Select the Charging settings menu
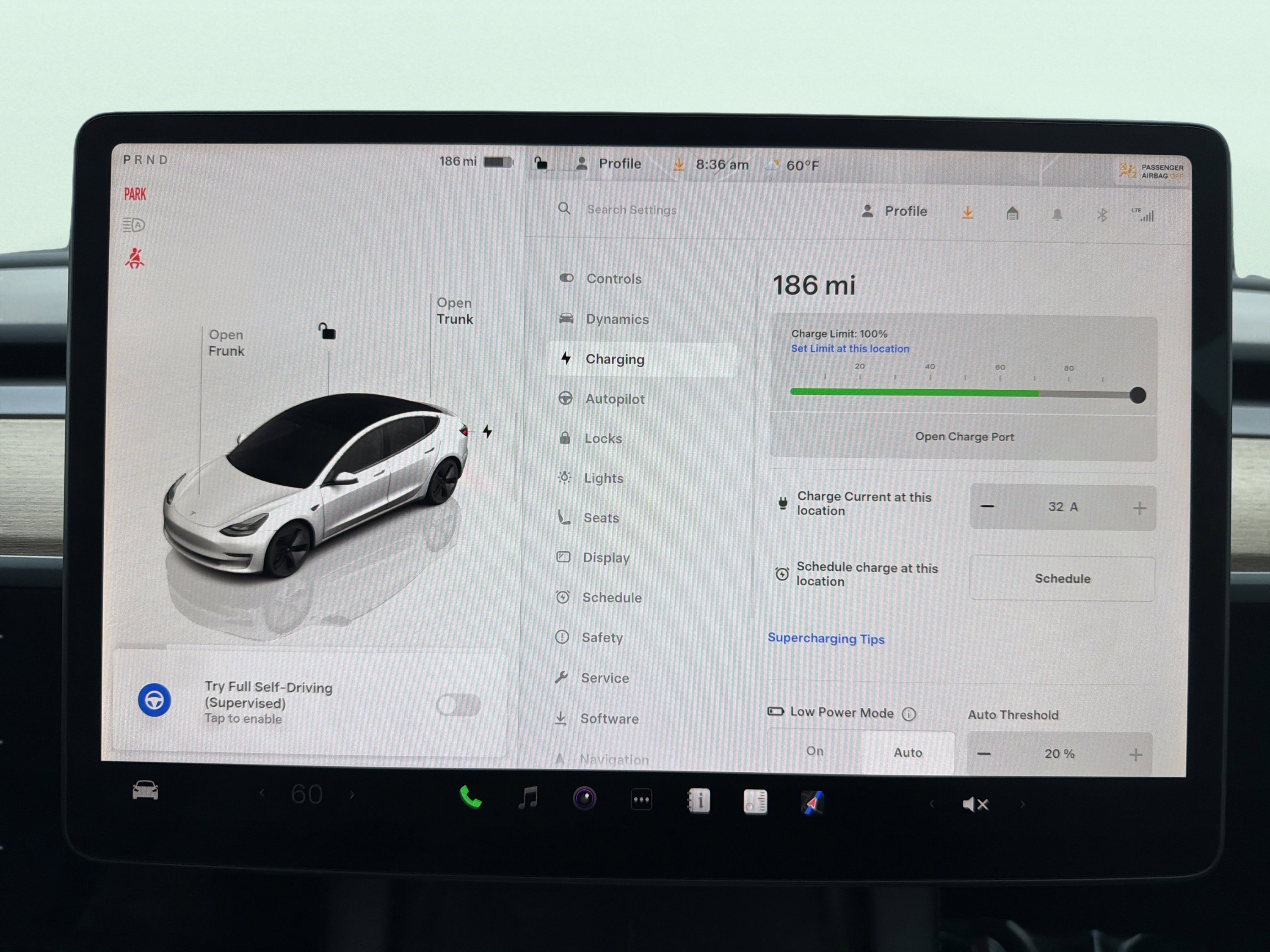 point(641,359)
